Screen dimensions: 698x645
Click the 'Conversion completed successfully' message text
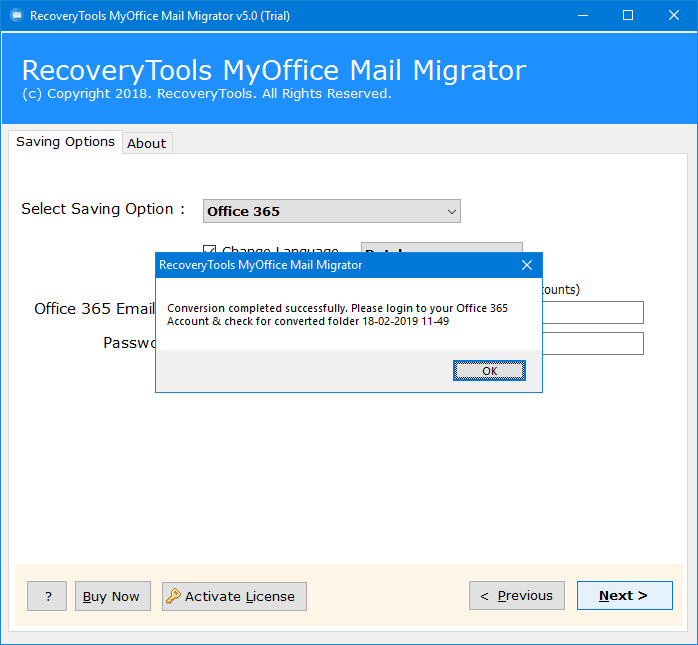coord(337,315)
